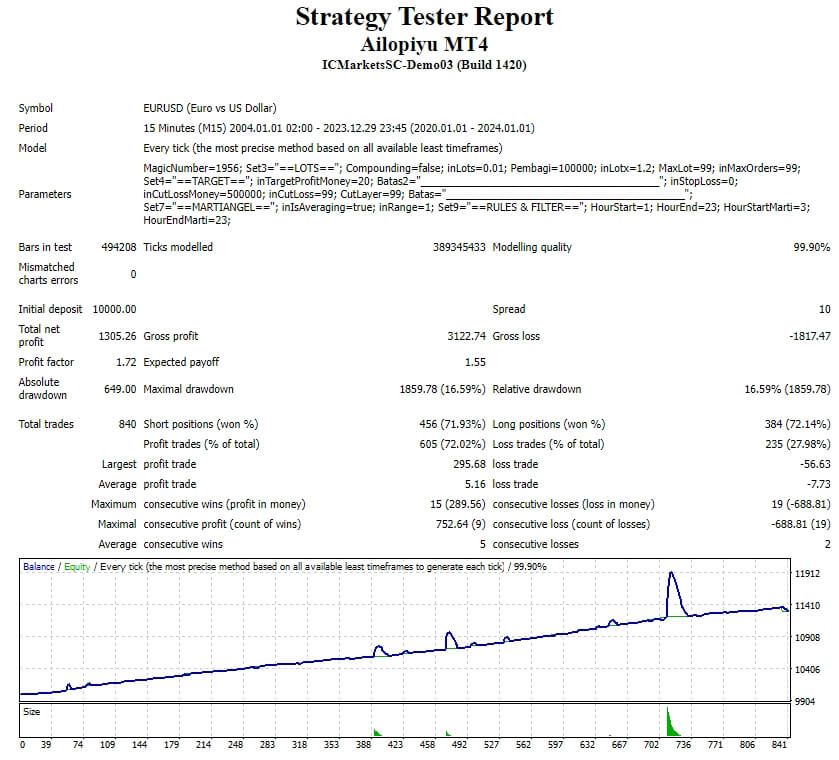Select the mismatched charts errors value "0"

pos(133,274)
